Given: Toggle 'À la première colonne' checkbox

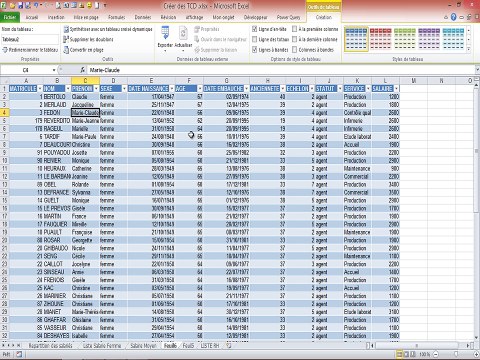Looking at the screenshot, I should coord(295,29).
